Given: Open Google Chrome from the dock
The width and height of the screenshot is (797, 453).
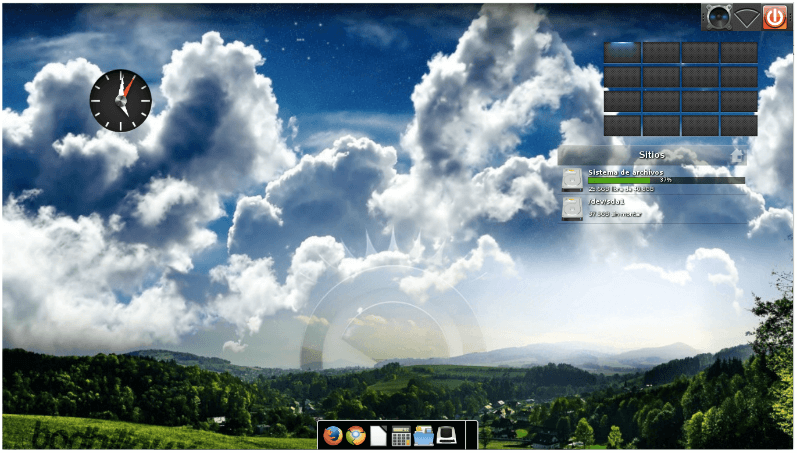Looking at the screenshot, I should (355, 436).
